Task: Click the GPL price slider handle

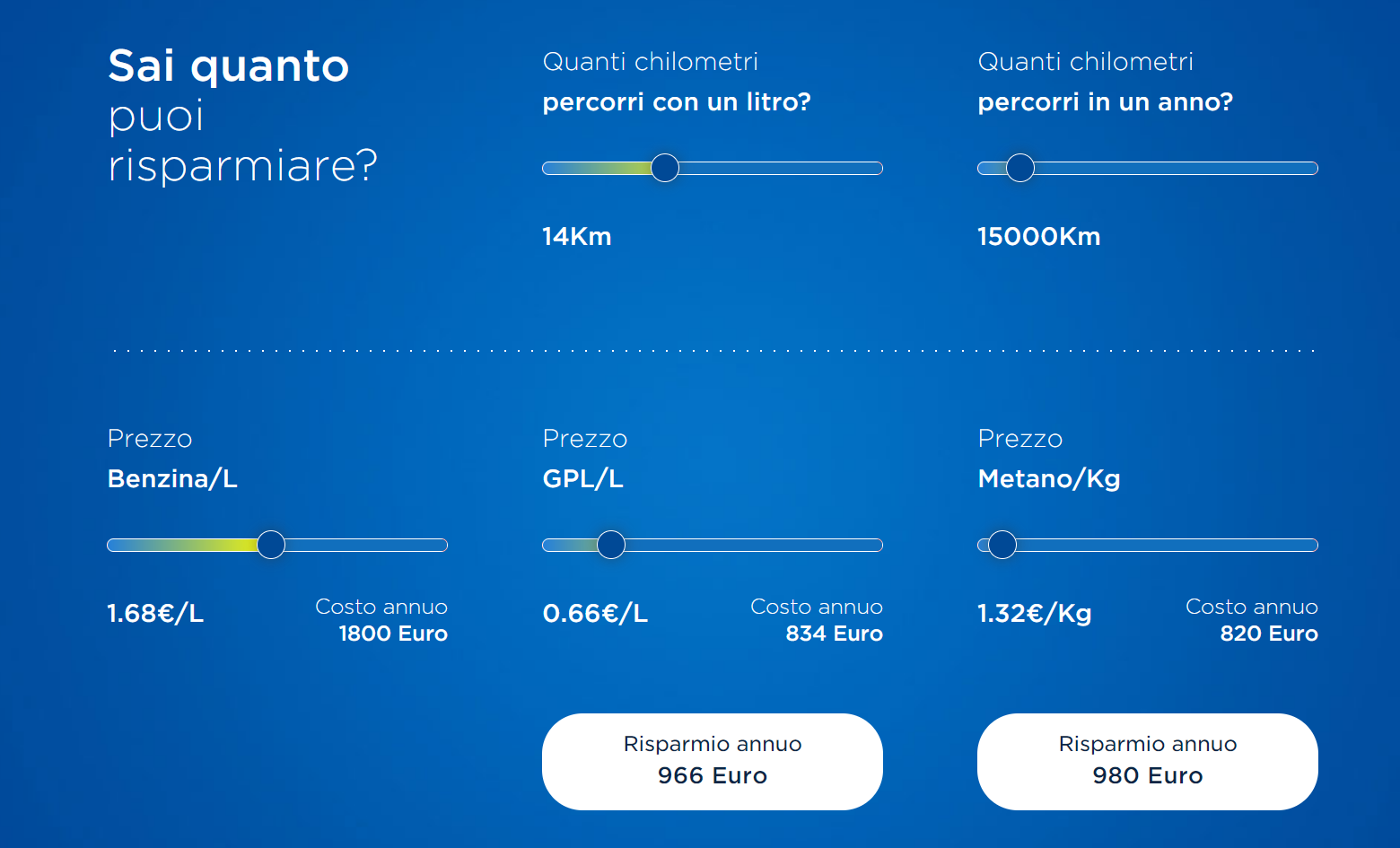Action: (x=611, y=545)
